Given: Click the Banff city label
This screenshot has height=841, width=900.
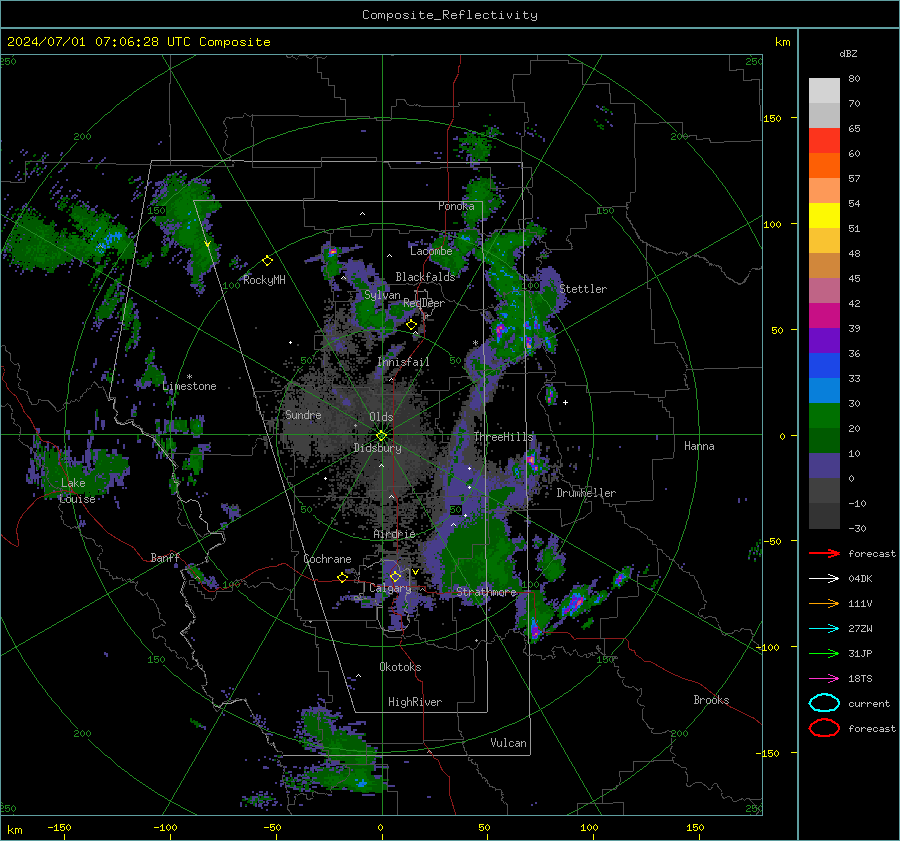Looking at the screenshot, I should pyautogui.click(x=165, y=557).
